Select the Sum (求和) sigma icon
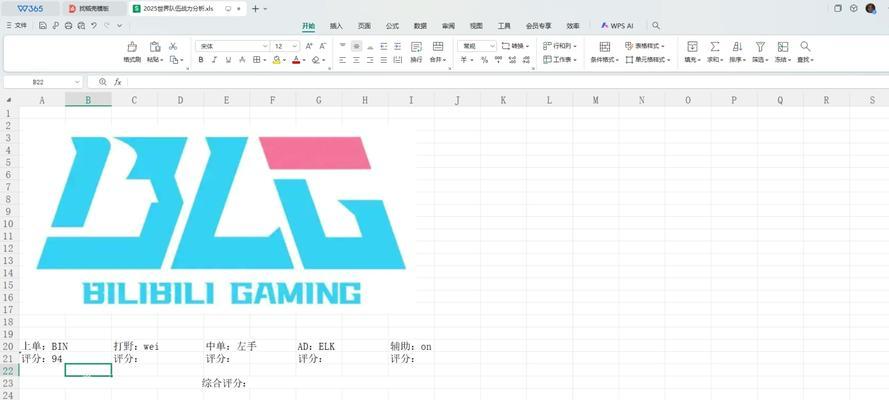The image size is (889, 400). point(715,46)
